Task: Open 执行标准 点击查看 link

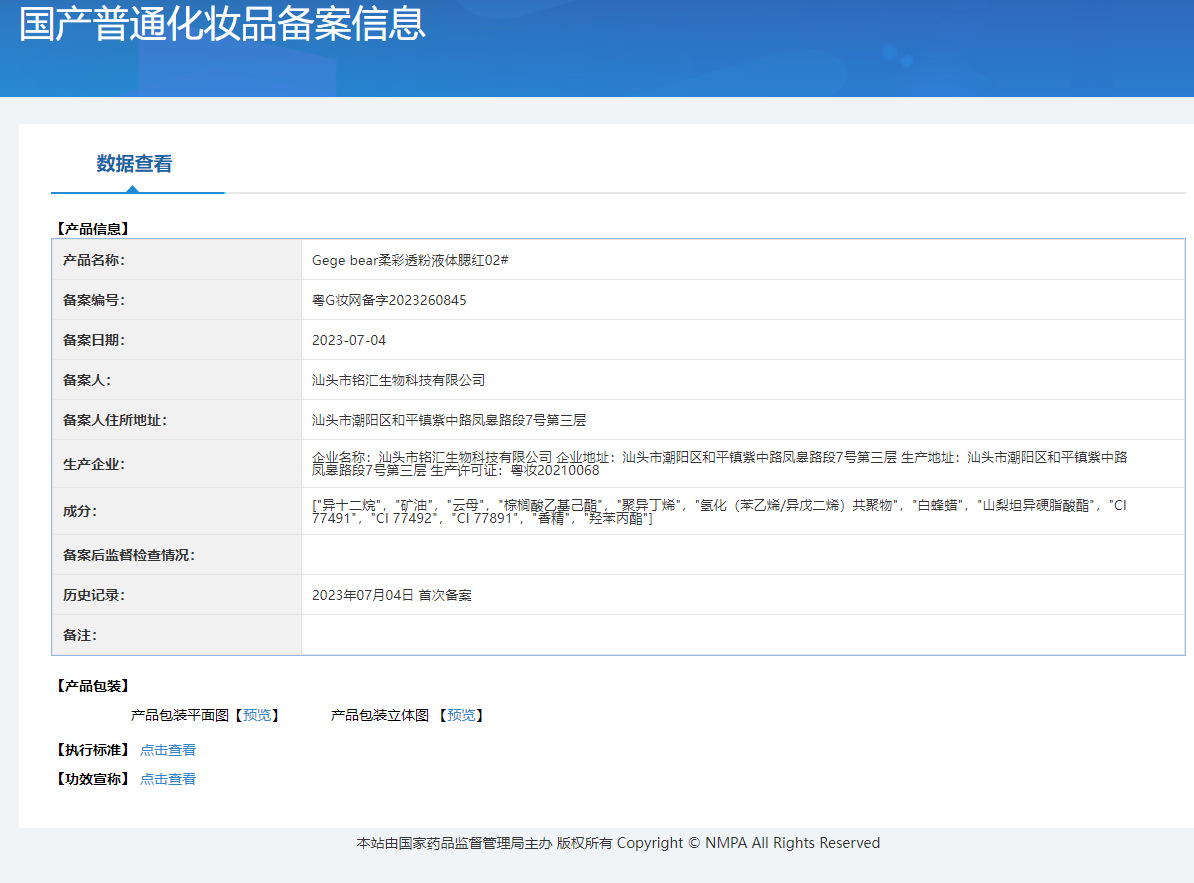Action: pos(168,750)
